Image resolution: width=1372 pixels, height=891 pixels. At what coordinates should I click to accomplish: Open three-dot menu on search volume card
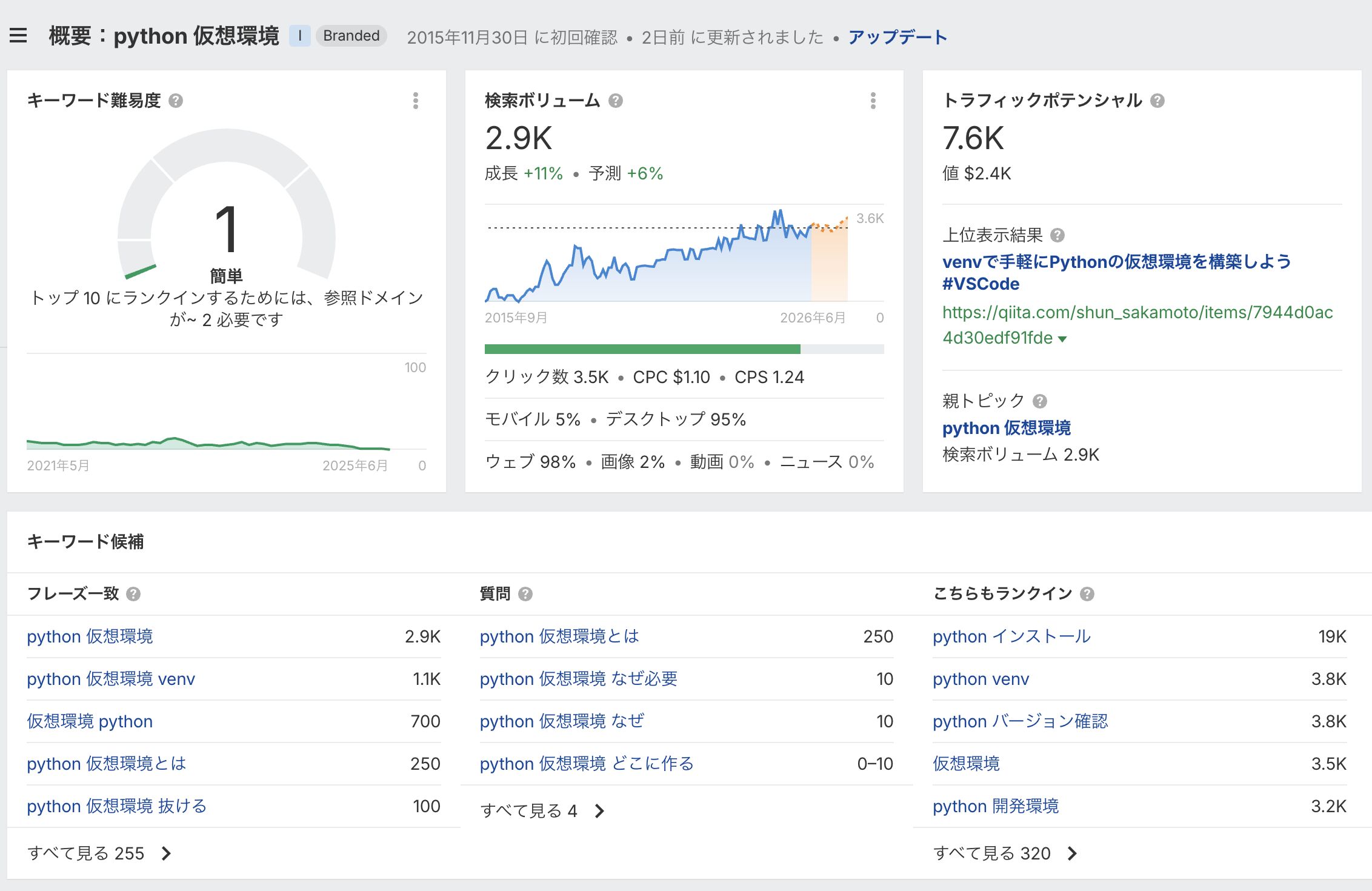(x=873, y=101)
